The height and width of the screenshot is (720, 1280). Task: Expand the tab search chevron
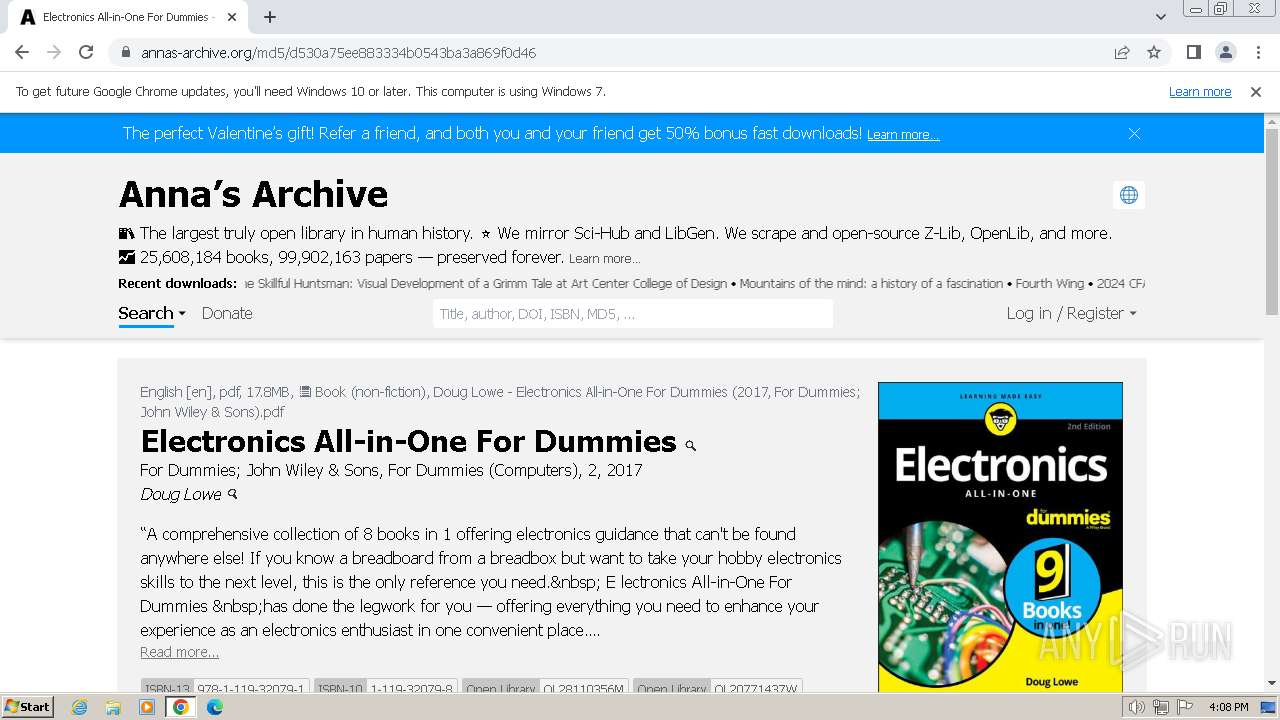(x=1160, y=17)
